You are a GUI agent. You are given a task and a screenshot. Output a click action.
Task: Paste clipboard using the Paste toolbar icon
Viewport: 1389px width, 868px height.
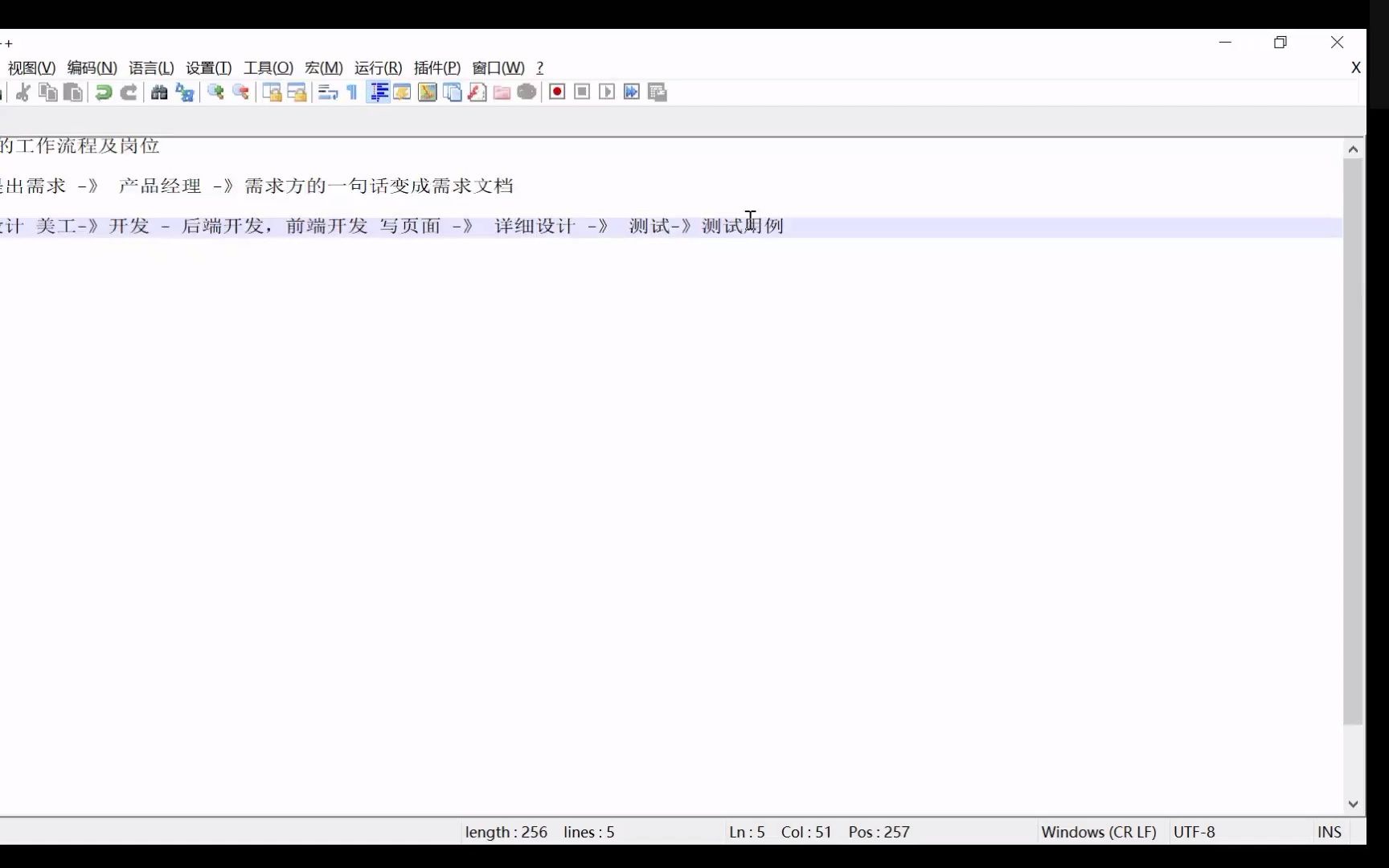coord(73,92)
